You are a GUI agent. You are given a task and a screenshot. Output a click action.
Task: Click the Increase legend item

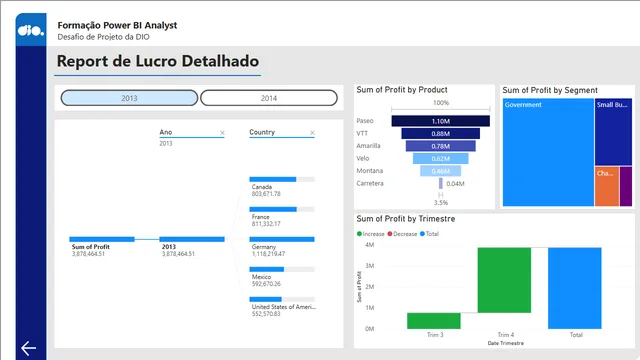point(371,234)
